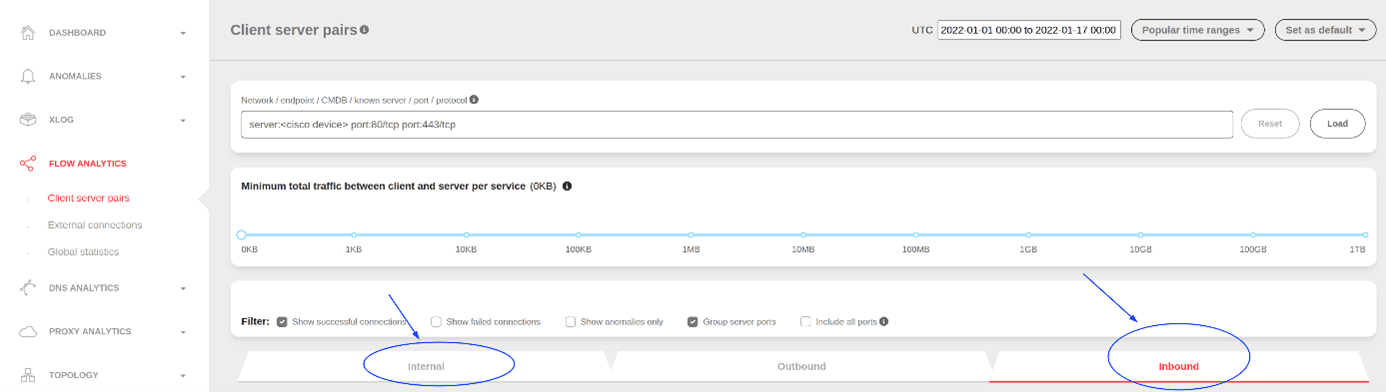Image resolution: width=1386 pixels, height=392 pixels.
Task: Expand the XLOG menu arrow
Action: pos(183,121)
